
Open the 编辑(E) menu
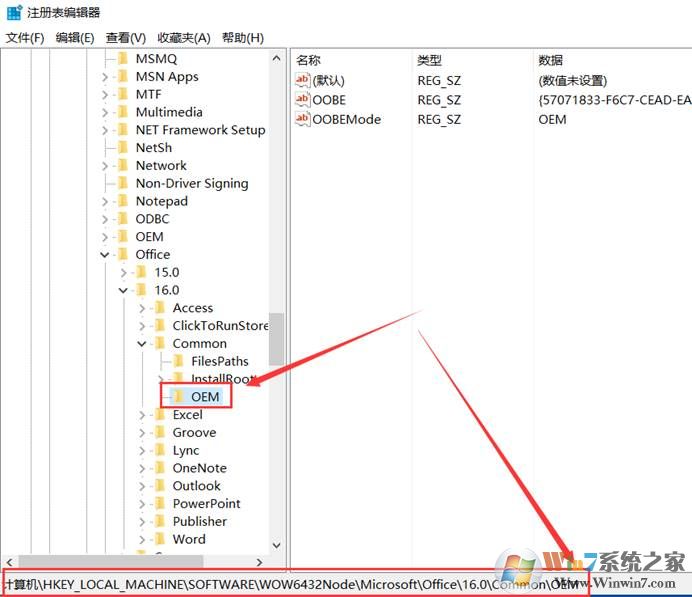(75, 38)
